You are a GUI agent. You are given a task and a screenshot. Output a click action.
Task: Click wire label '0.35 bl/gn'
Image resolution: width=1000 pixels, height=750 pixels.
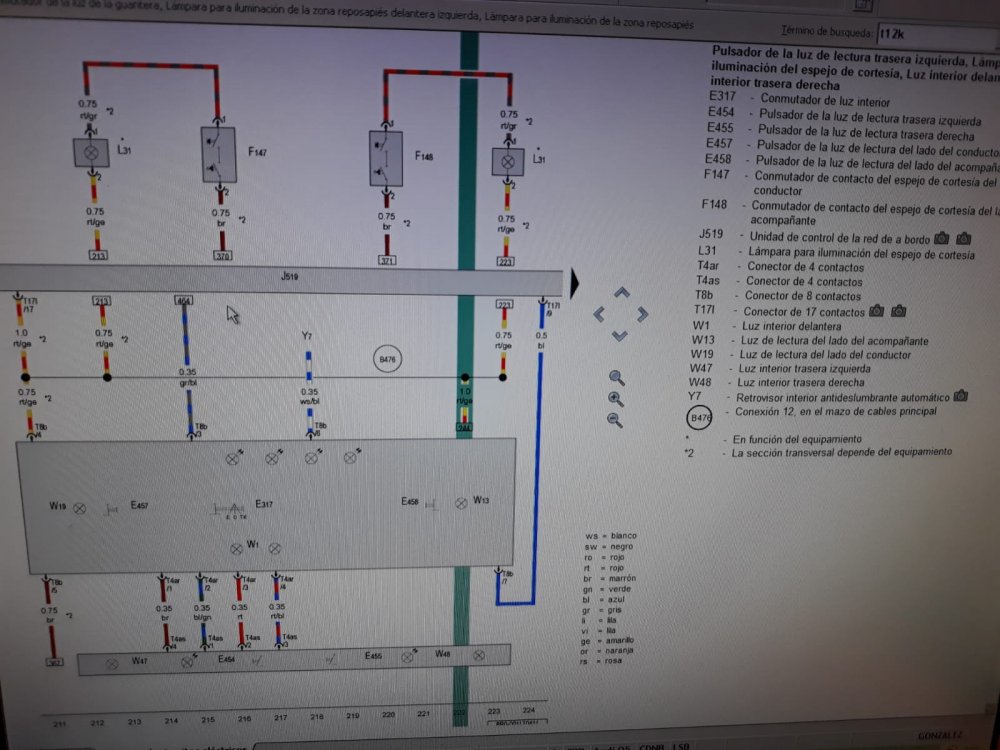tap(202, 612)
